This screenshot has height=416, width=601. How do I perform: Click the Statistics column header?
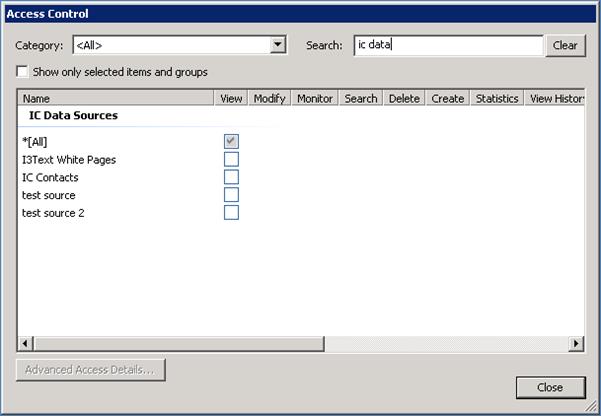point(497,98)
